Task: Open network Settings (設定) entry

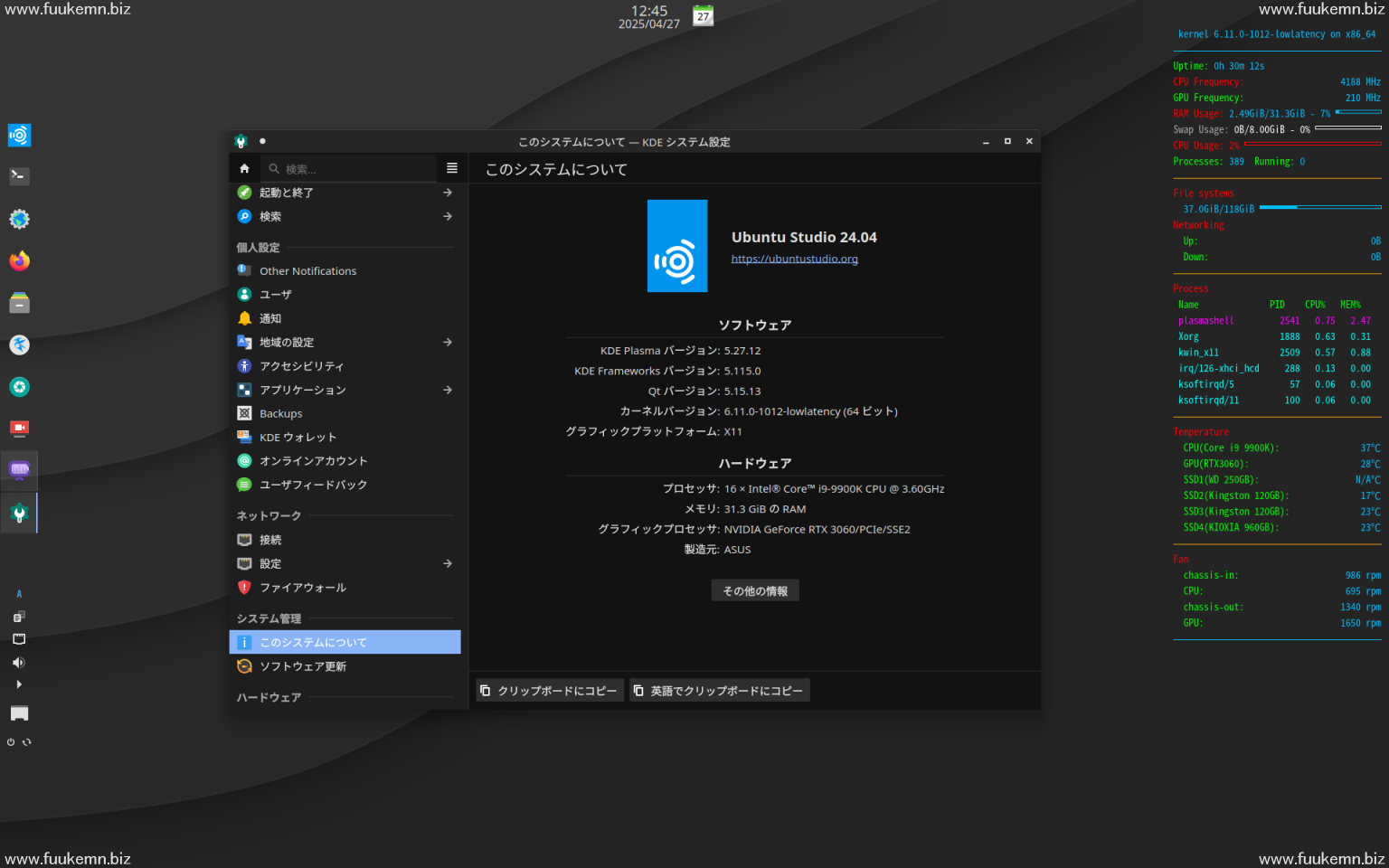Action: (x=345, y=563)
